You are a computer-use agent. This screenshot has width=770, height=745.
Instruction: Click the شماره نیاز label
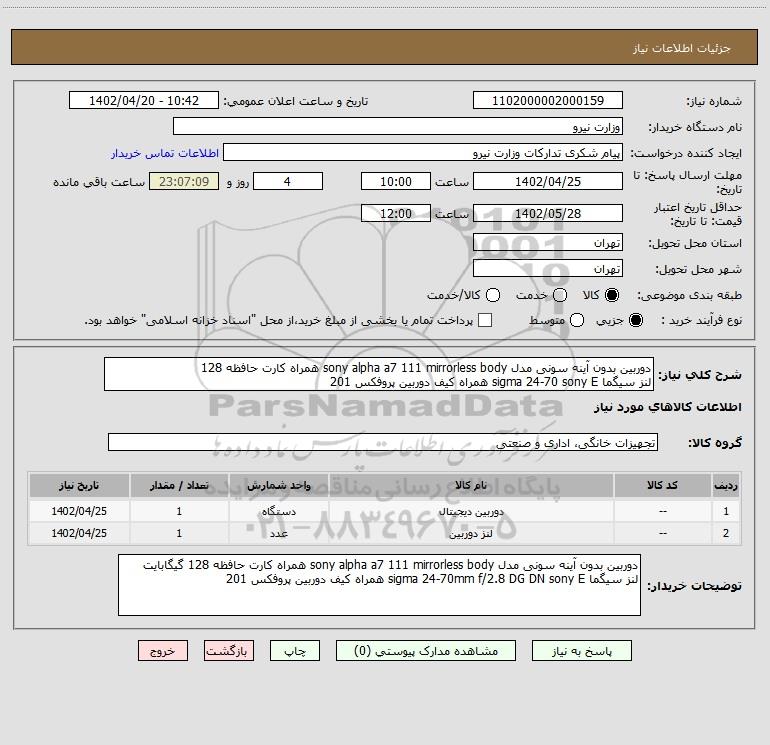[x=714, y=102]
